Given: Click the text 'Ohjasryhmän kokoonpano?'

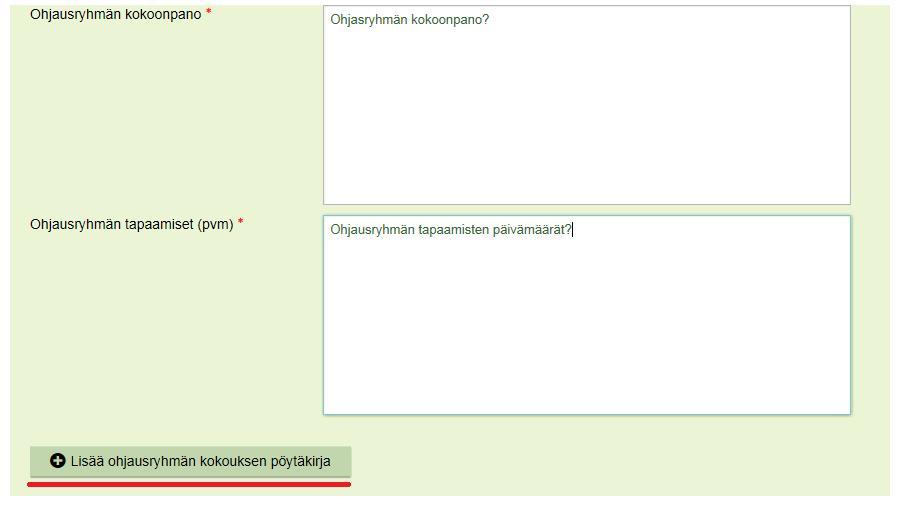Looking at the screenshot, I should pyautogui.click(x=410, y=20).
